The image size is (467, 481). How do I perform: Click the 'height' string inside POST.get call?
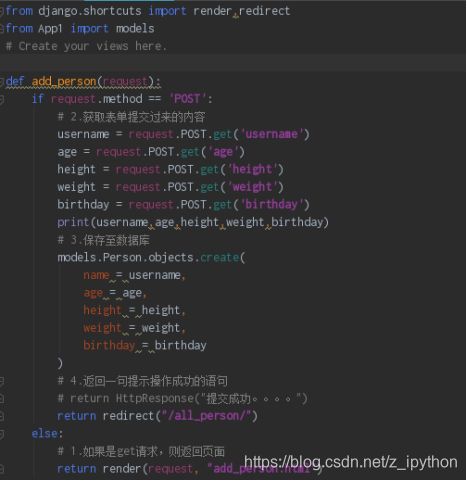coord(252,169)
